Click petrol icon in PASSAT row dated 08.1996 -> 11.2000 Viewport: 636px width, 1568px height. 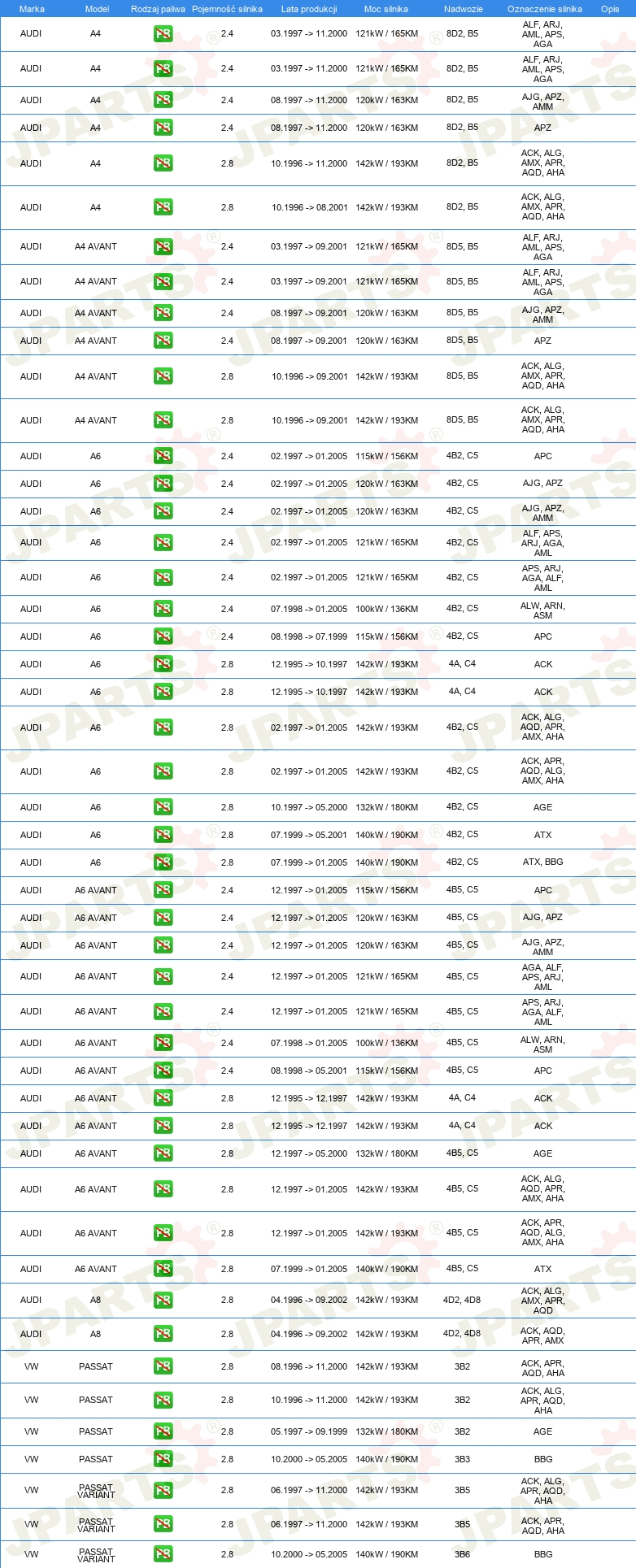click(x=163, y=1366)
